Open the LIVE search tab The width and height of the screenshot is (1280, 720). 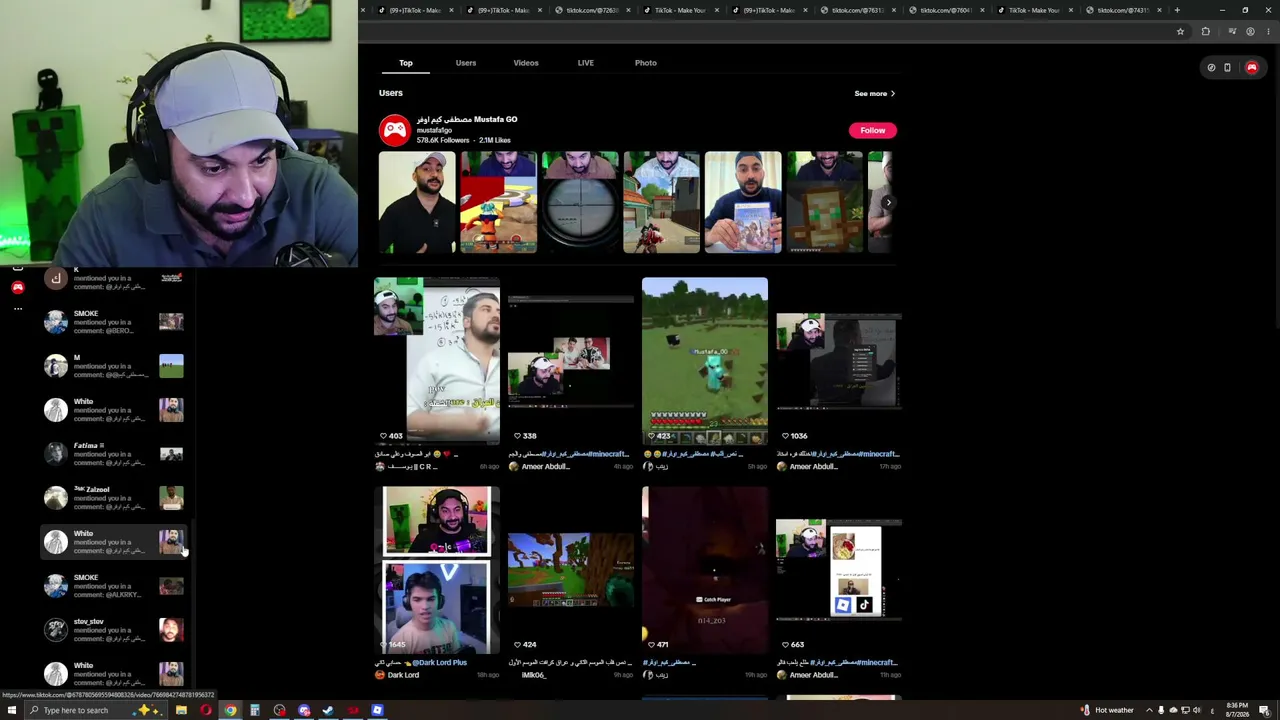coord(586,63)
